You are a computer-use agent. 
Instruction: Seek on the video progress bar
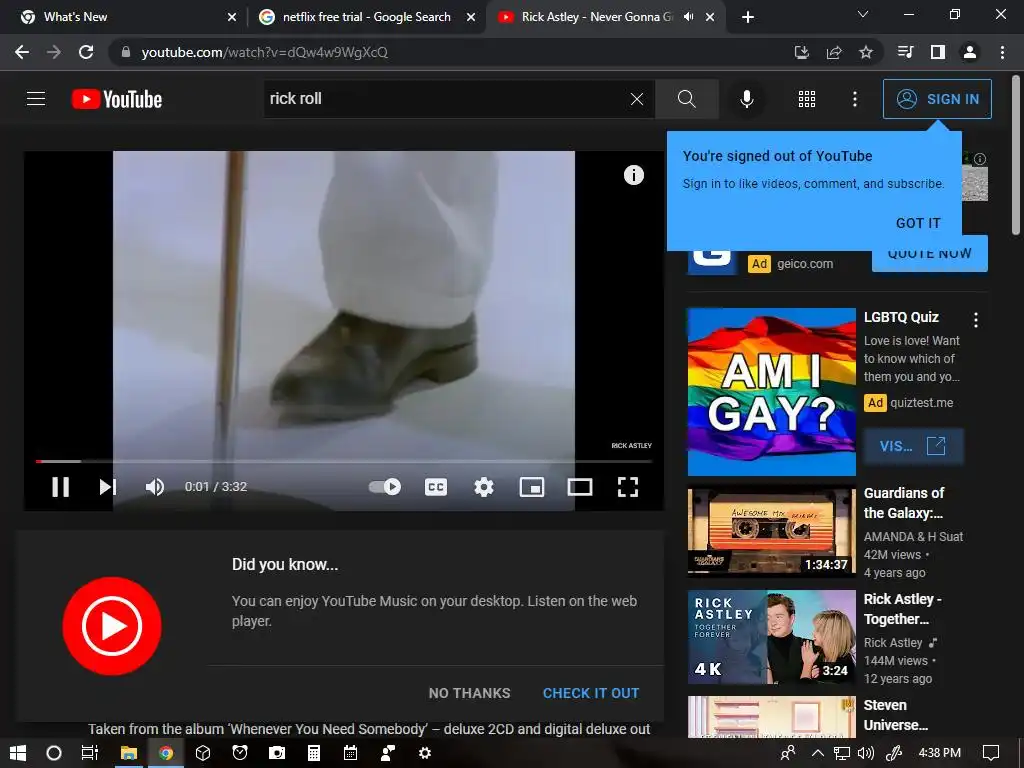coord(344,461)
